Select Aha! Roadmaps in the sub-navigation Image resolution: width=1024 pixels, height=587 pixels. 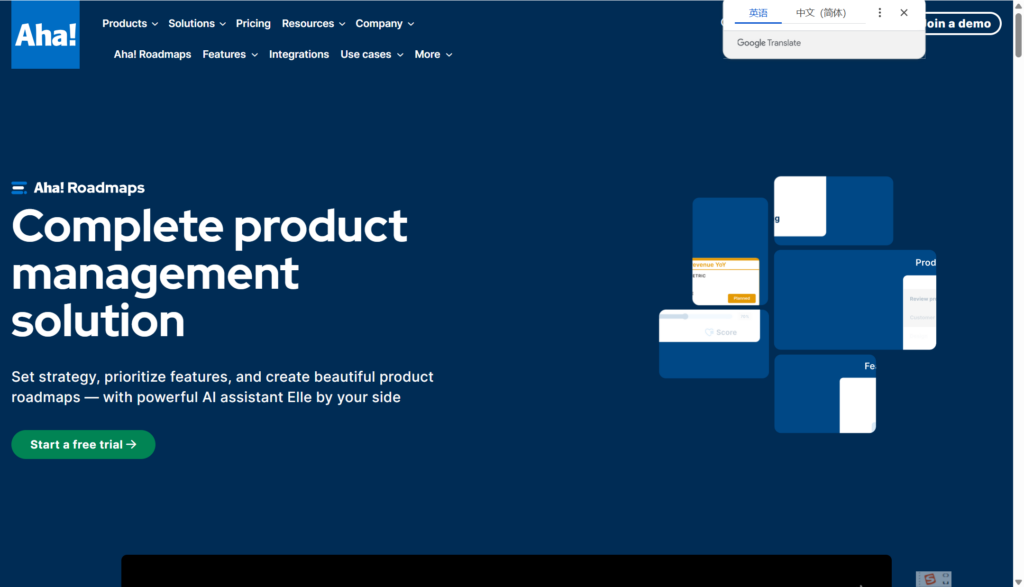152,54
